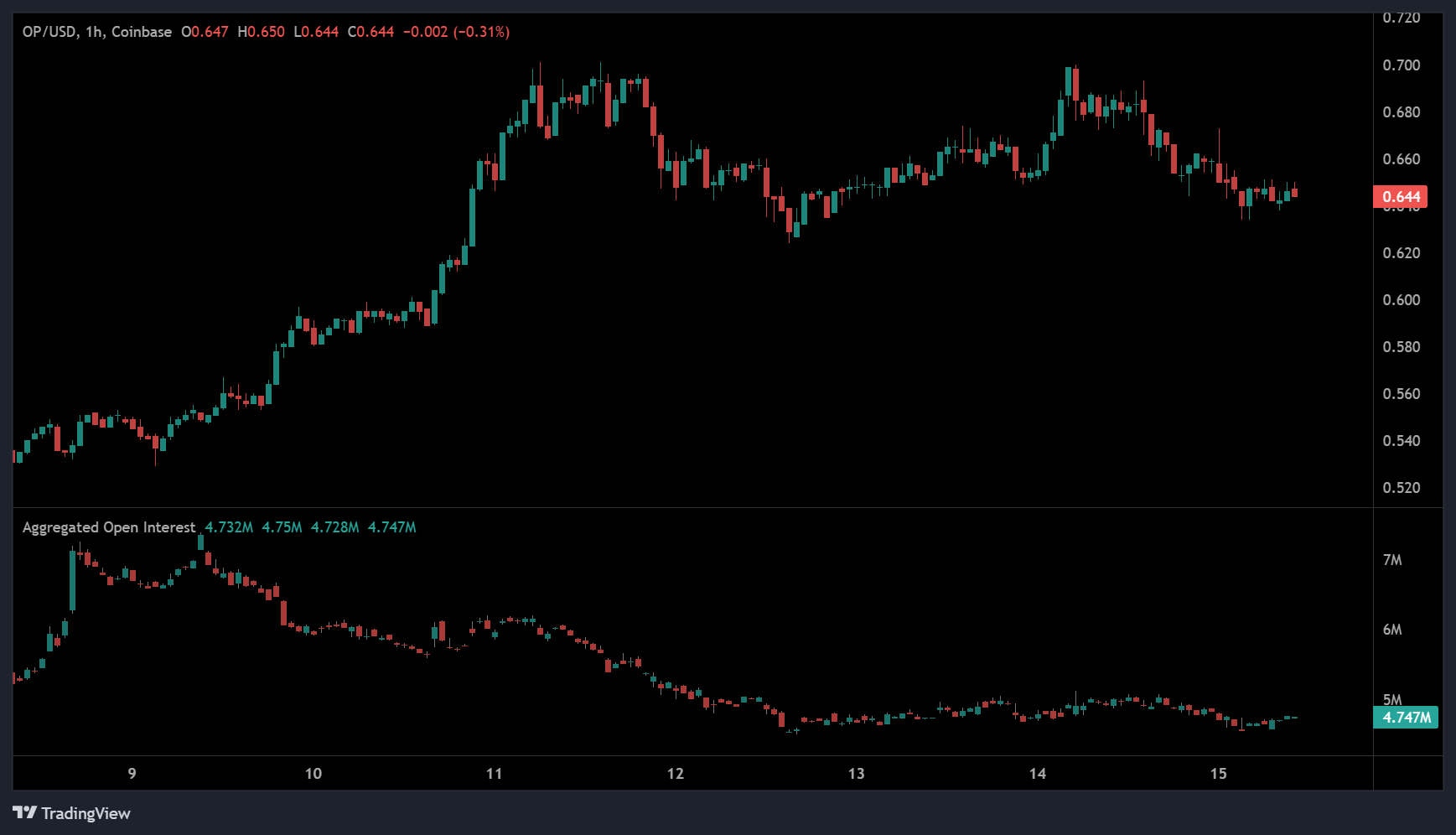The height and width of the screenshot is (835, 1456).
Task: Click the 6M label on open interest axis
Action: coord(1391,630)
